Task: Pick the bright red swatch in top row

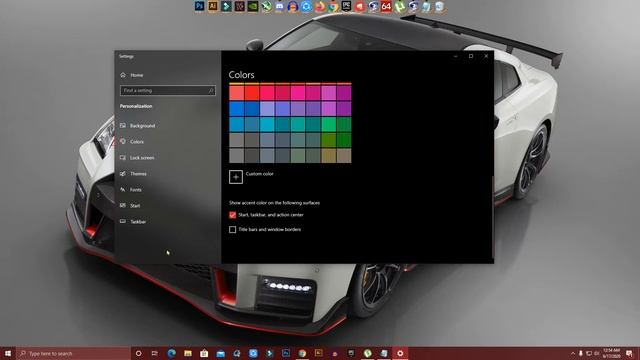Action: pos(252,93)
